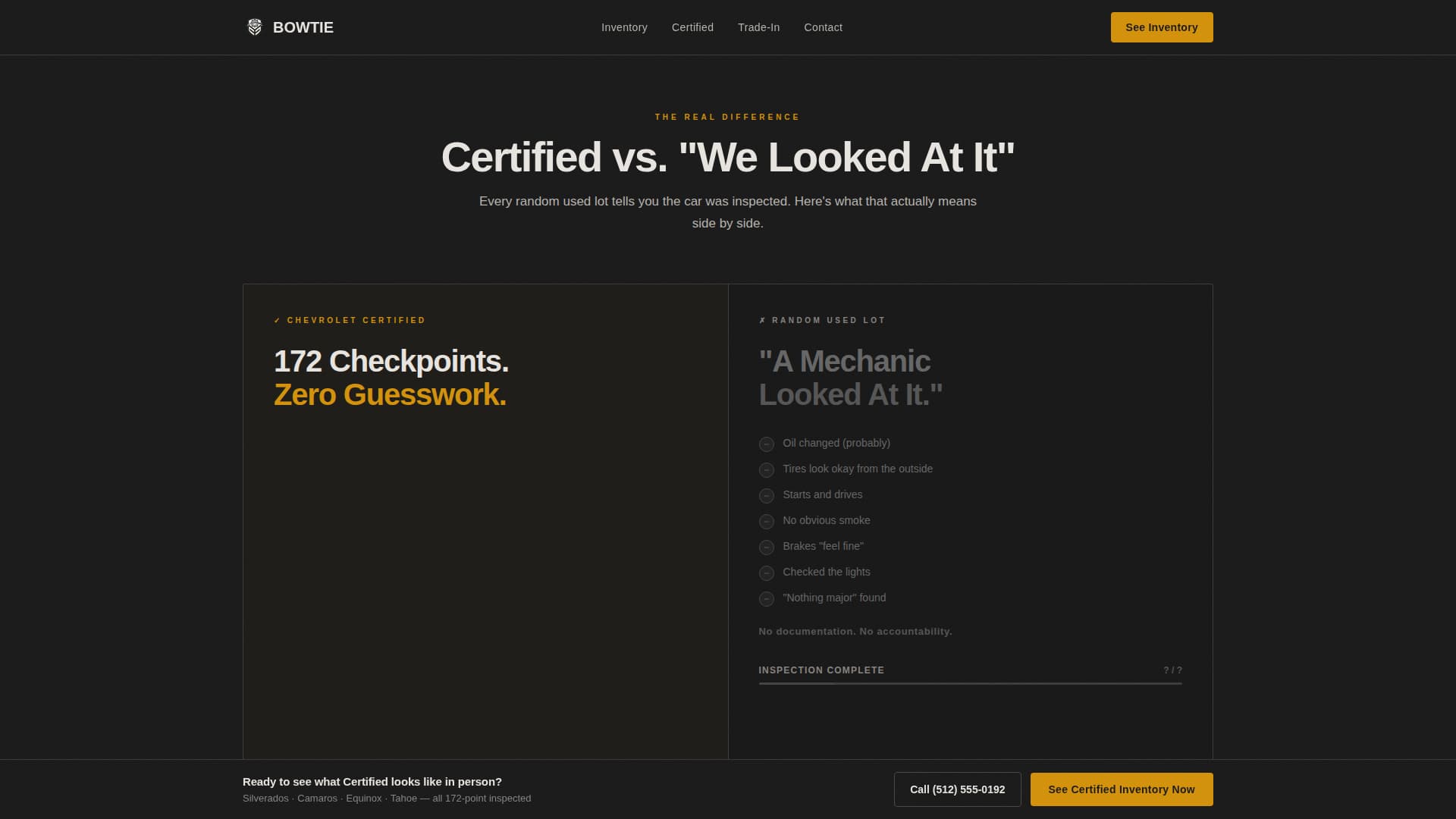Click 'No documentation. No accountability.' text

(855, 631)
